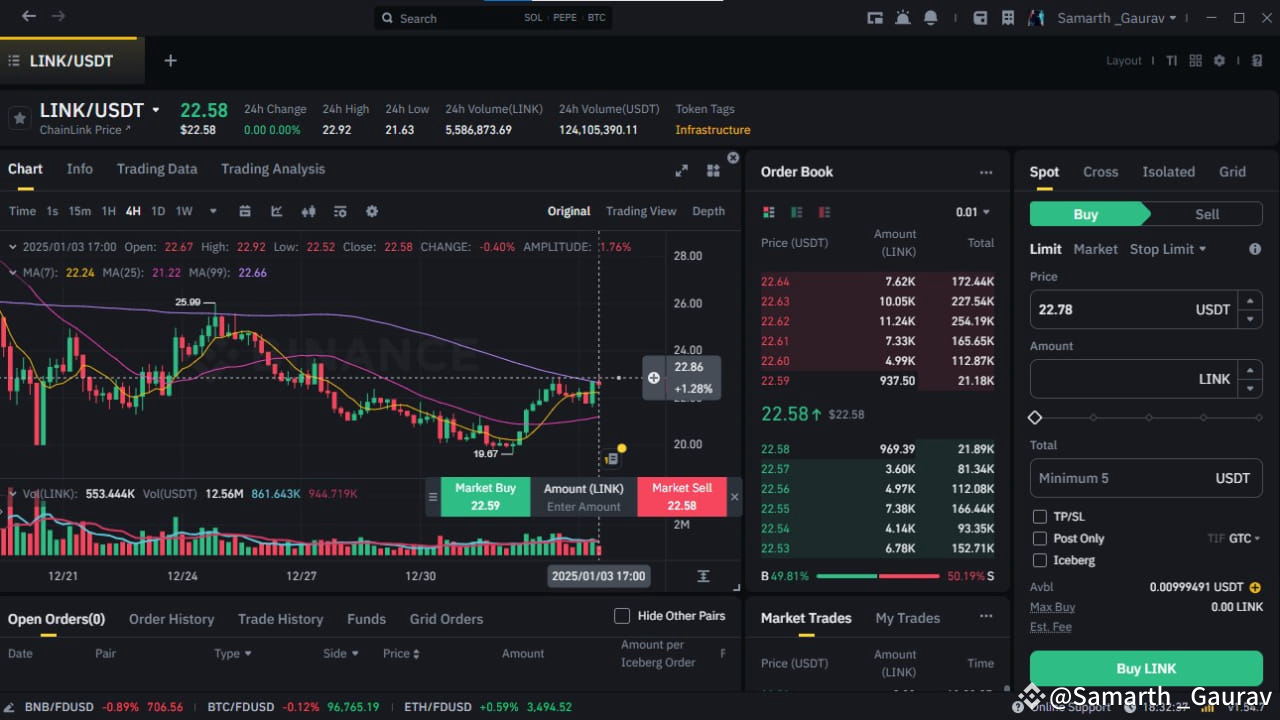Add a new trading pair tab
1280x720 pixels.
pos(170,61)
